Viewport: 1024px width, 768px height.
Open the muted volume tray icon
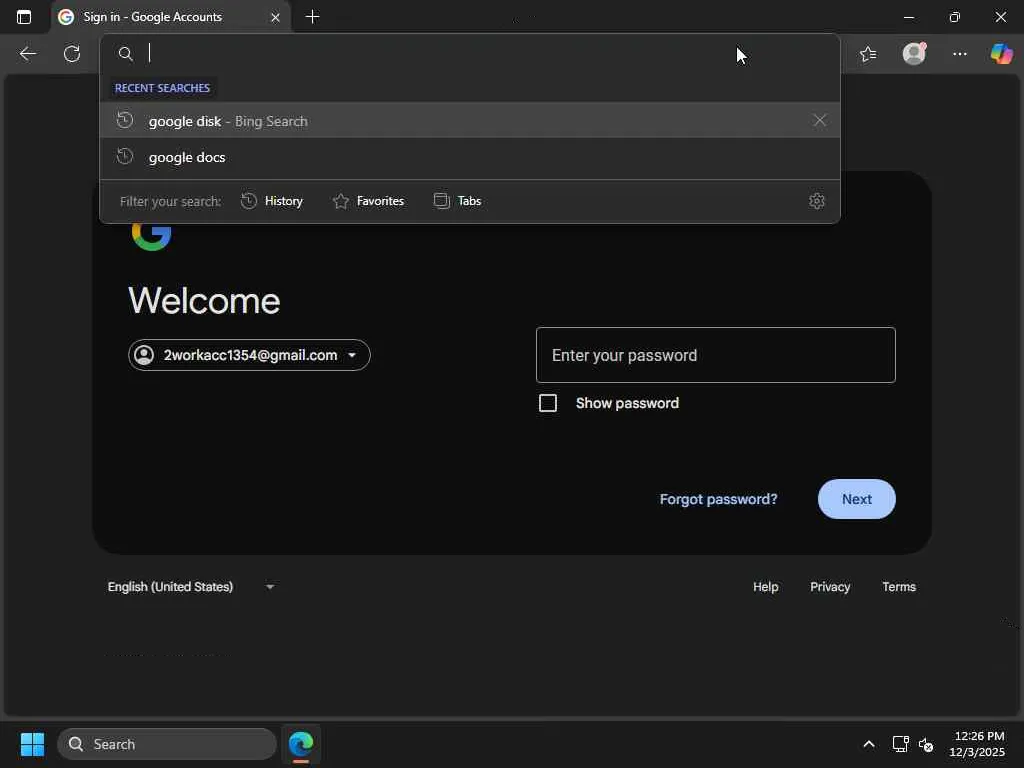926,744
